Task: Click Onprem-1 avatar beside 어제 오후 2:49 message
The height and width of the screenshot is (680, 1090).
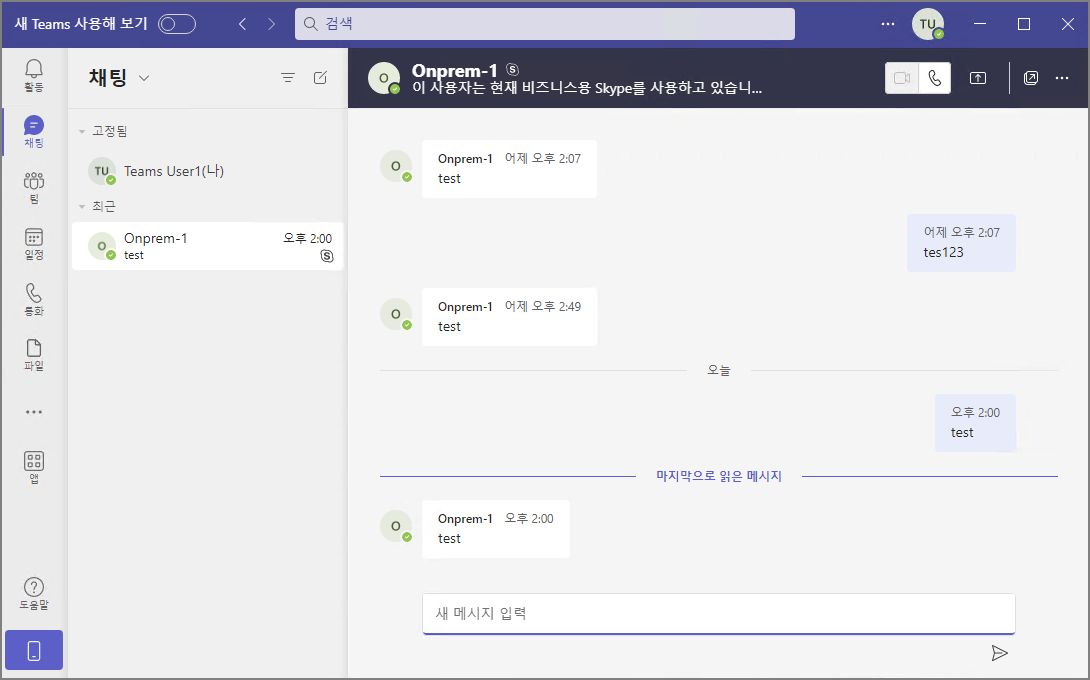Action: click(x=396, y=314)
